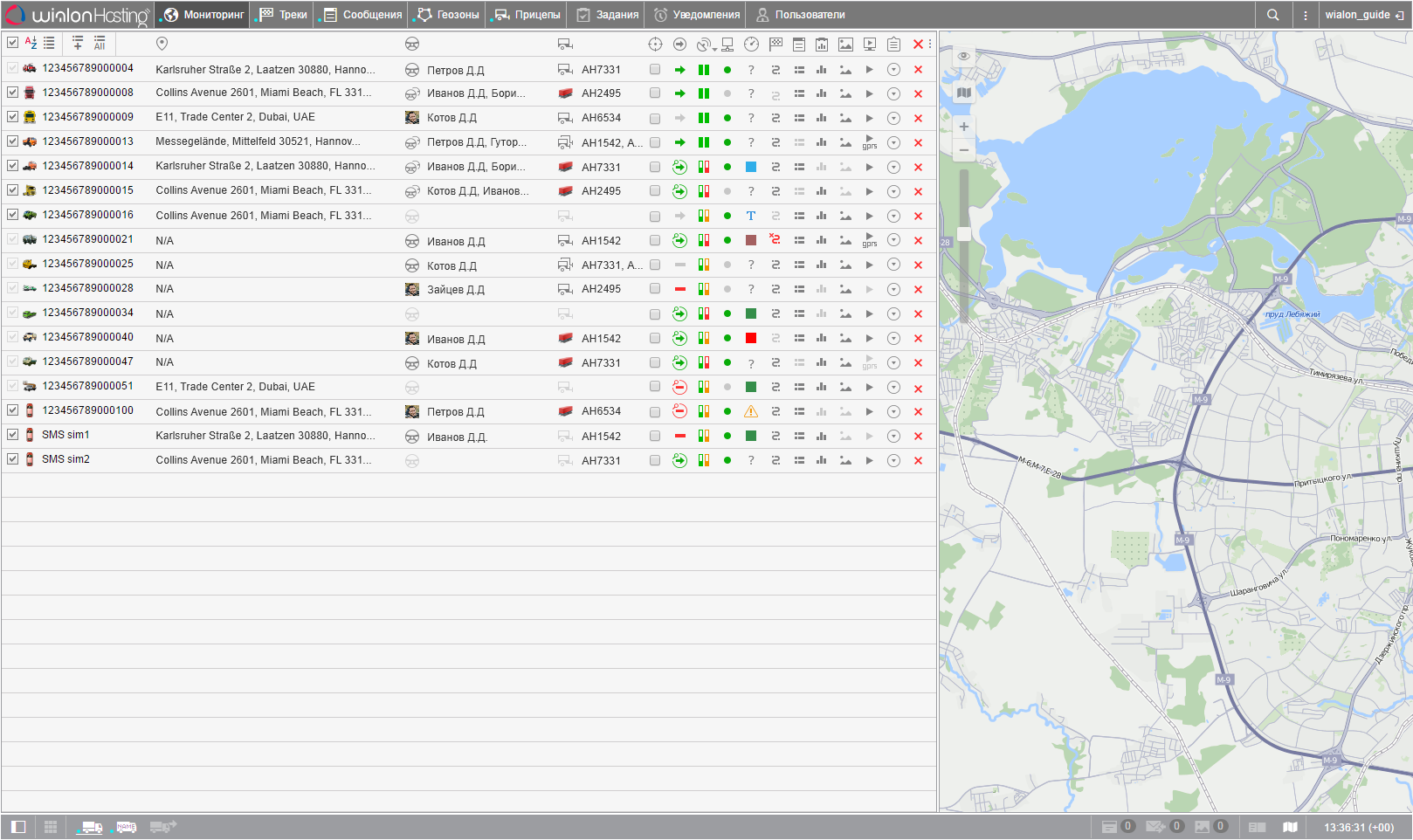This screenshot has width=1413, height=840.
Task: Uncheck the select-all units checkbox in the header
Action: pyautogui.click(x=12, y=43)
